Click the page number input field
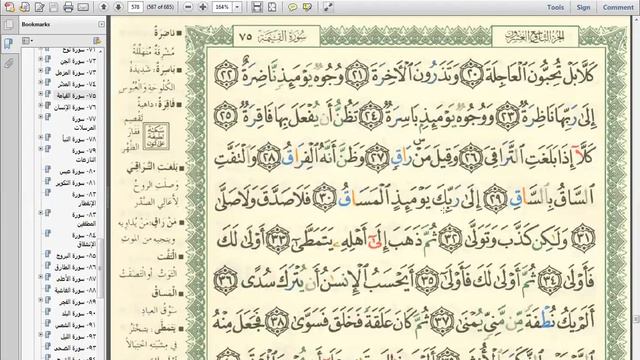The width and height of the screenshot is (640, 360). [135, 7]
